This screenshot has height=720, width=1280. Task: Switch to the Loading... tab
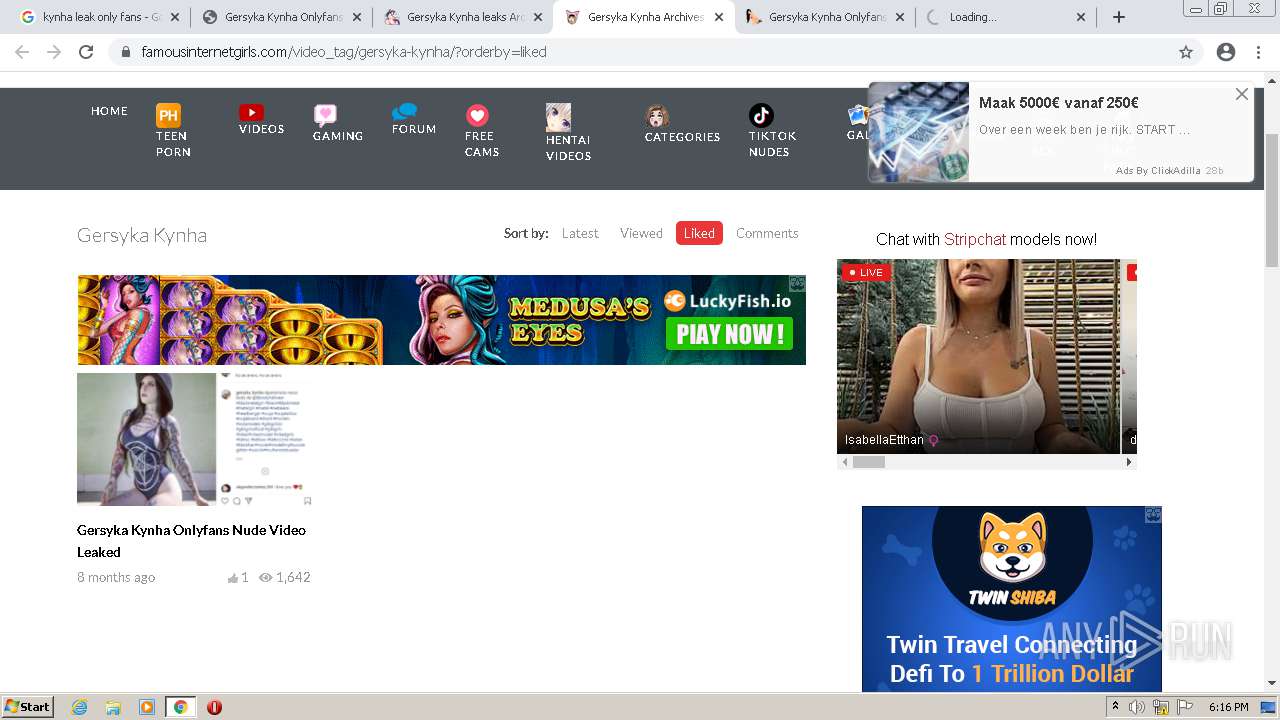[1005, 17]
